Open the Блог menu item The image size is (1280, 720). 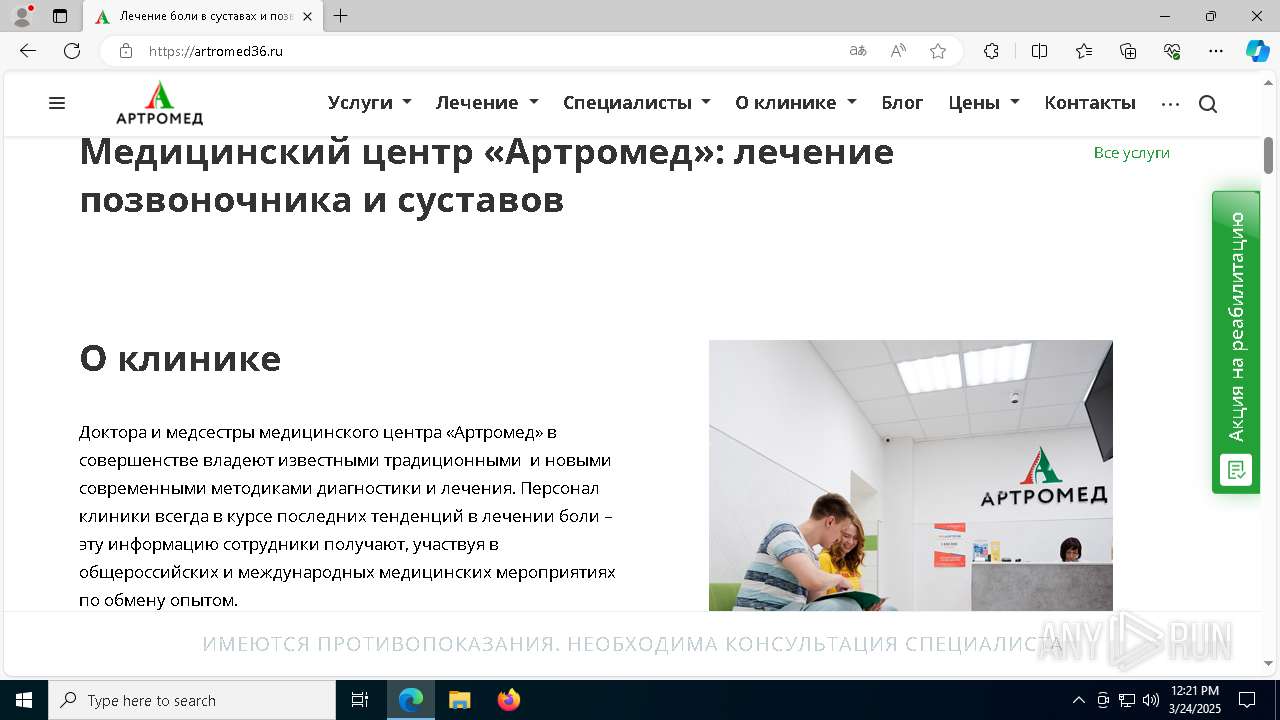click(x=902, y=102)
